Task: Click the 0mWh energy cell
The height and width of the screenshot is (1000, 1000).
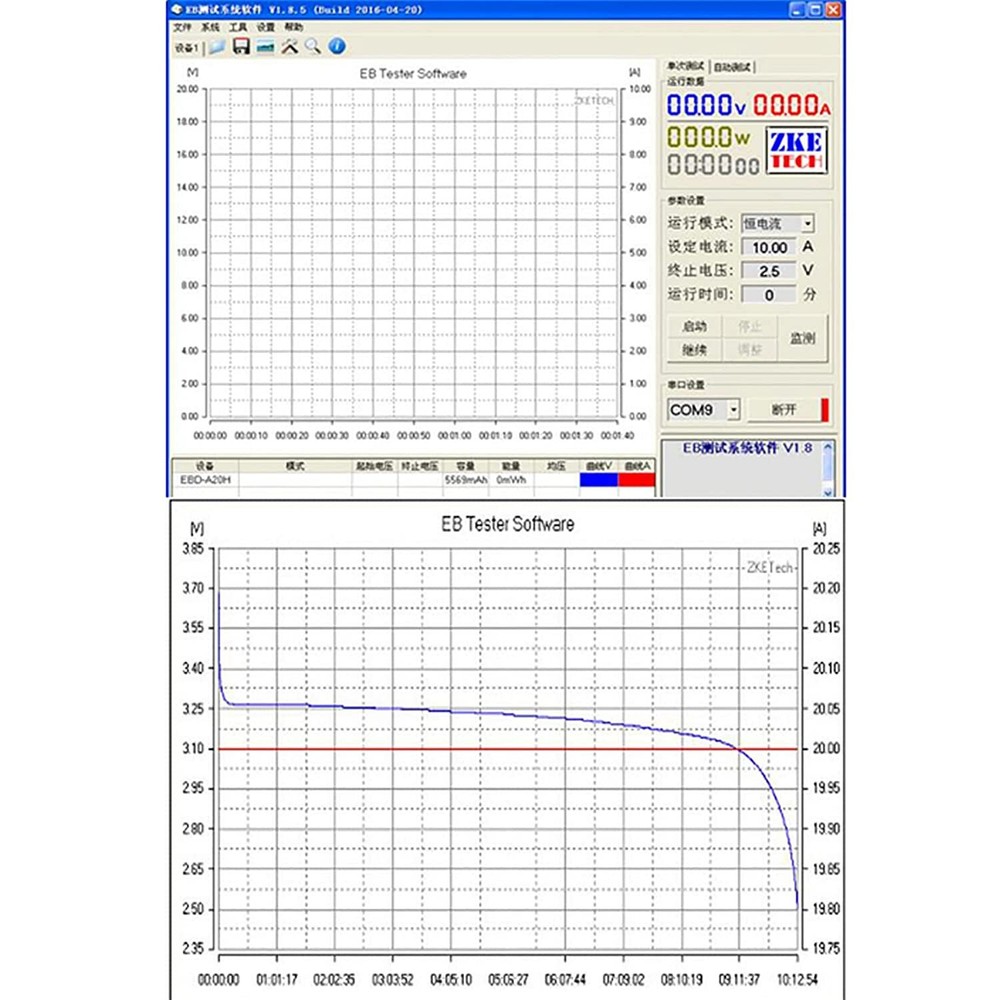Action: (x=511, y=480)
